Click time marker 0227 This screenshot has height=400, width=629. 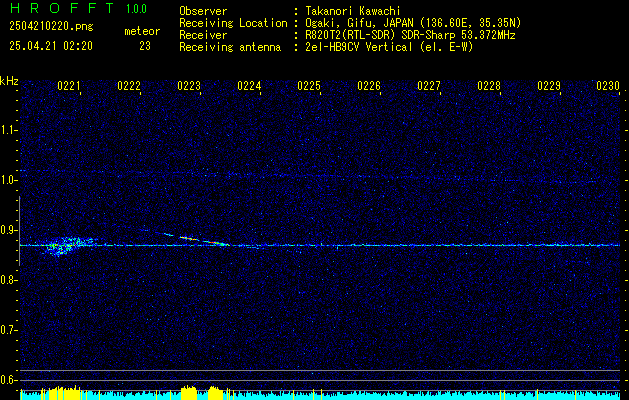coord(429,86)
